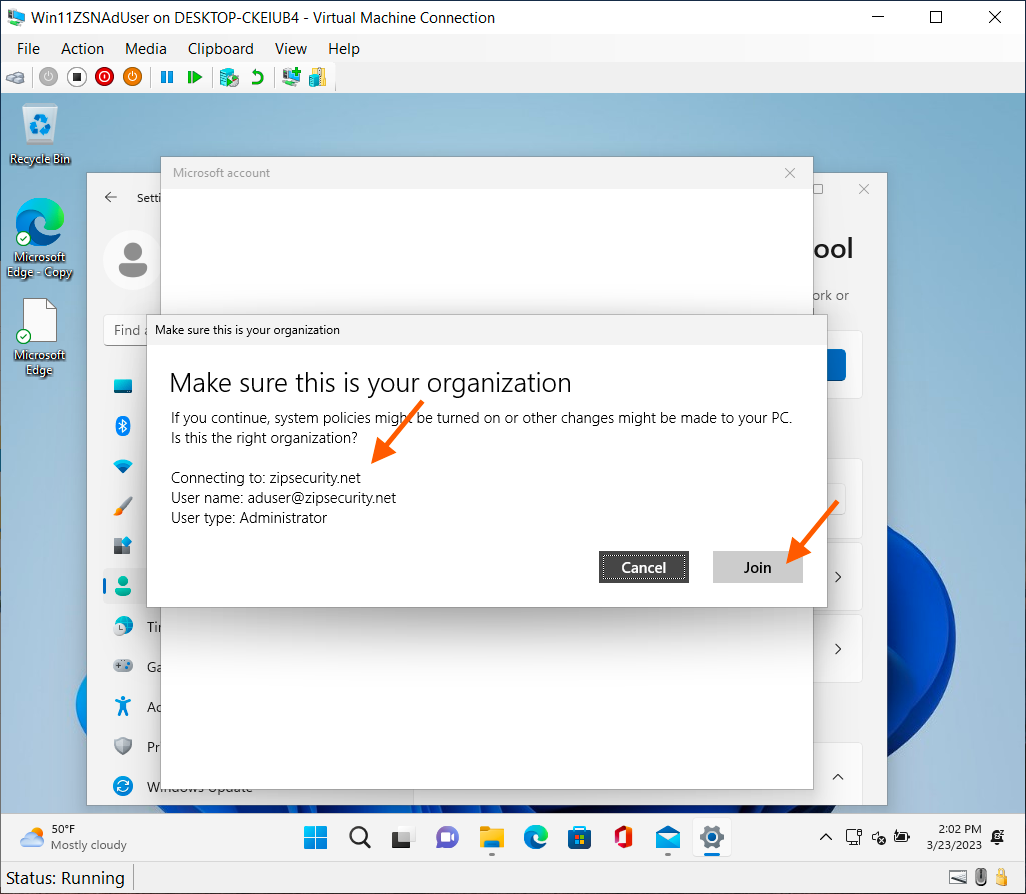Close the Microsoft account window
1026x894 pixels.
790,173
